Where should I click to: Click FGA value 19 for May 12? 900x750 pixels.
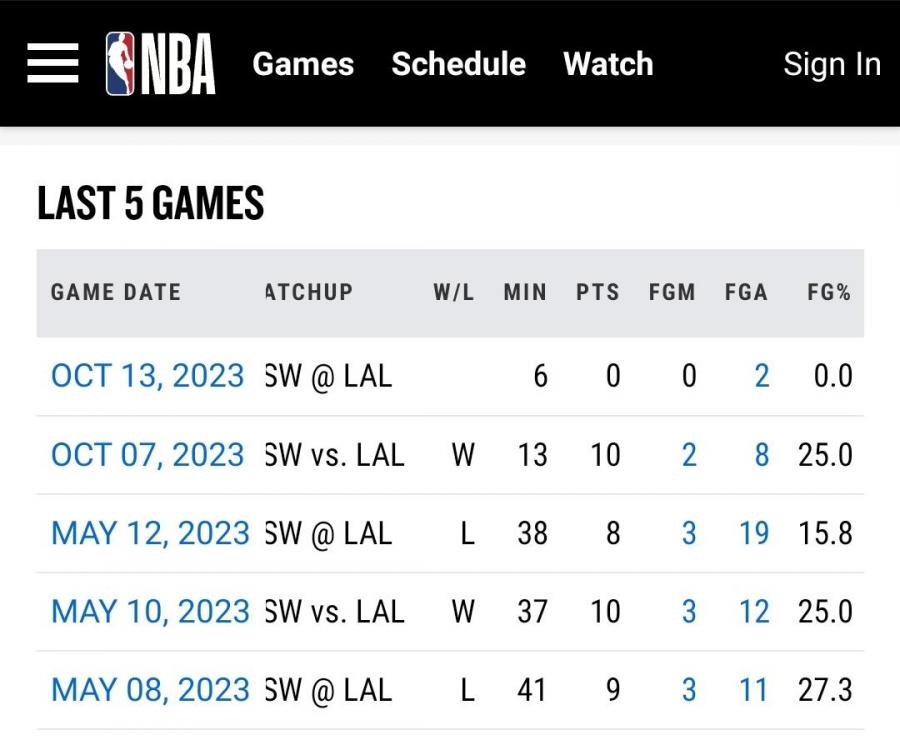tap(754, 533)
